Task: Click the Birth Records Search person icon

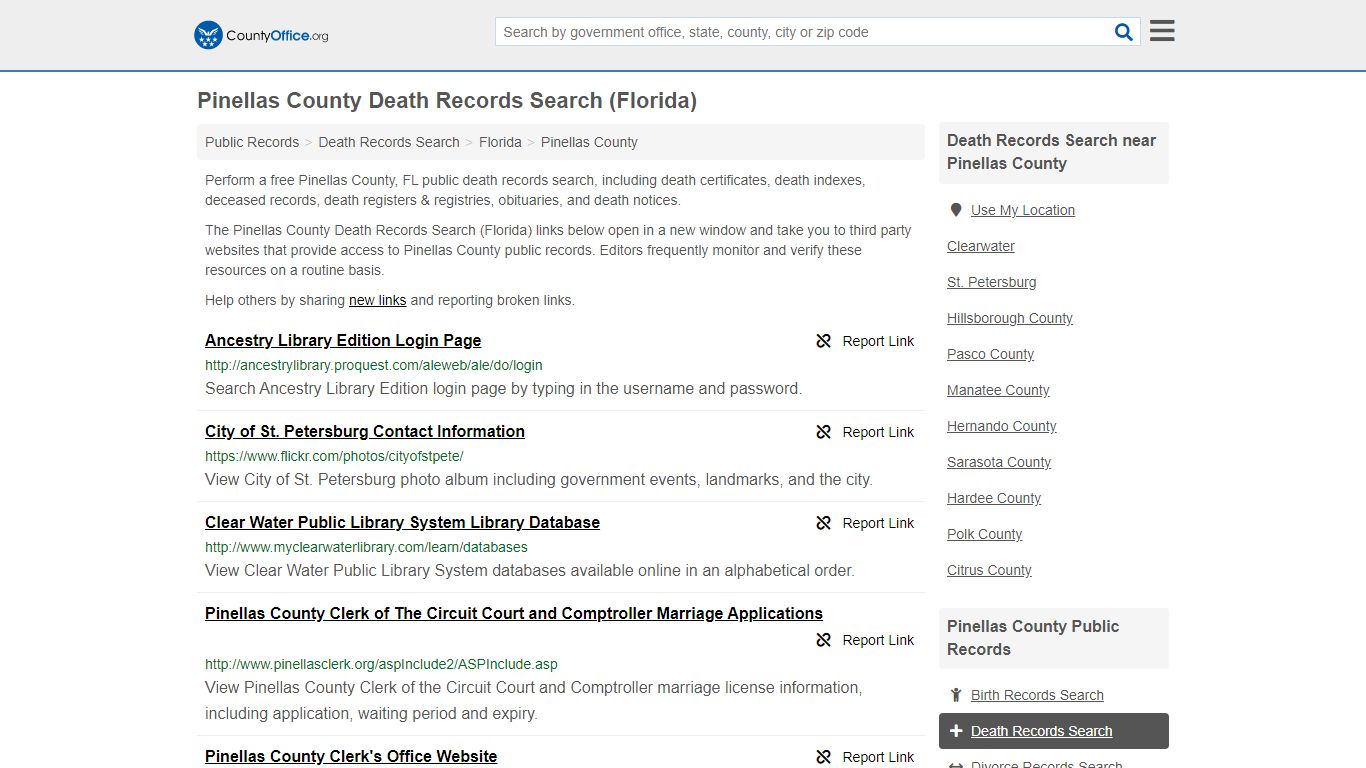Action: 956,695
